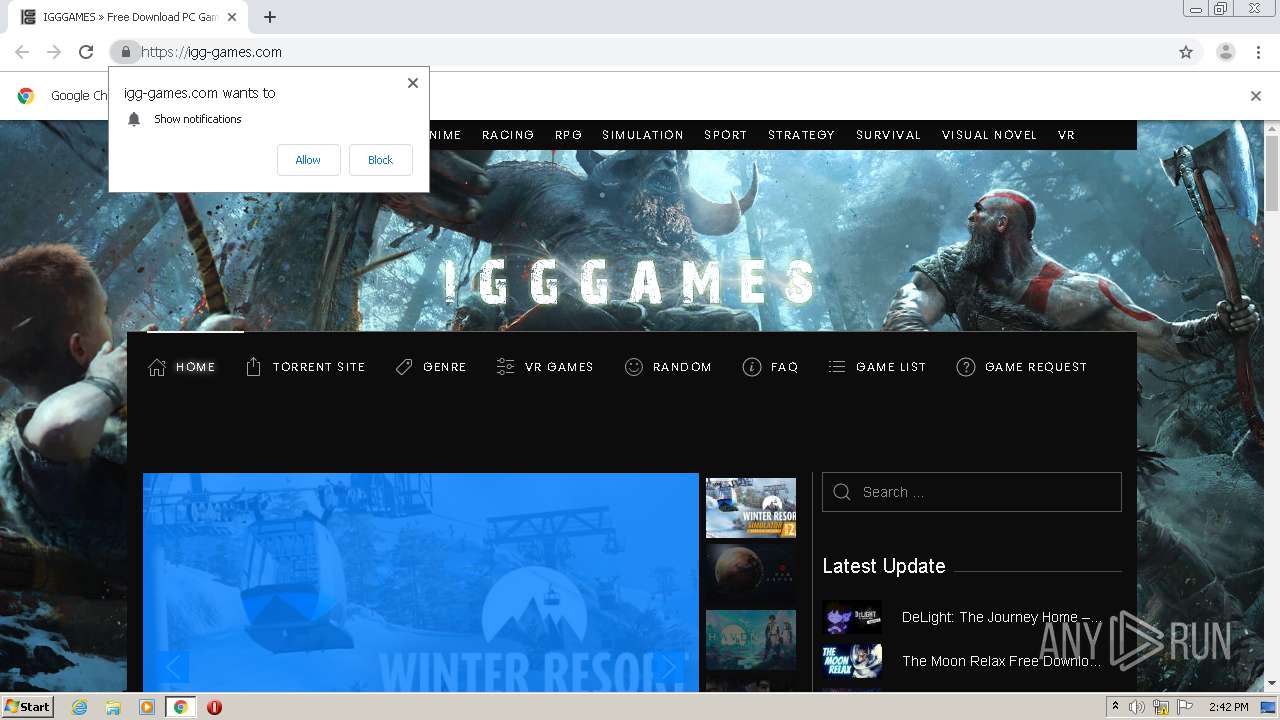The width and height of the screenshot is (1280, 720).
Task: Block notifications from igg-games.com
Action: click(380, 160)
